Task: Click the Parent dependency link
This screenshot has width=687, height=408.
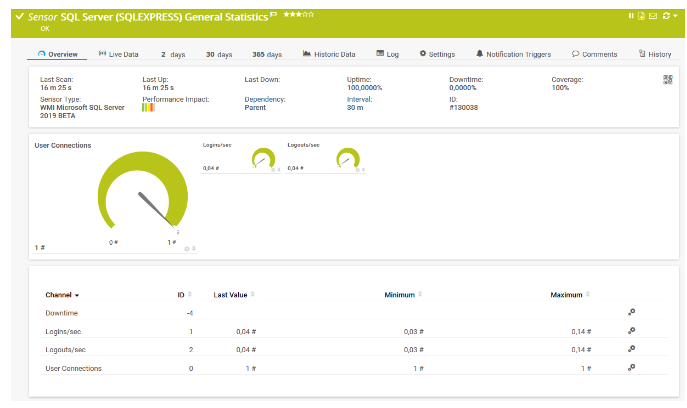Action: click(x=255, y=107)
